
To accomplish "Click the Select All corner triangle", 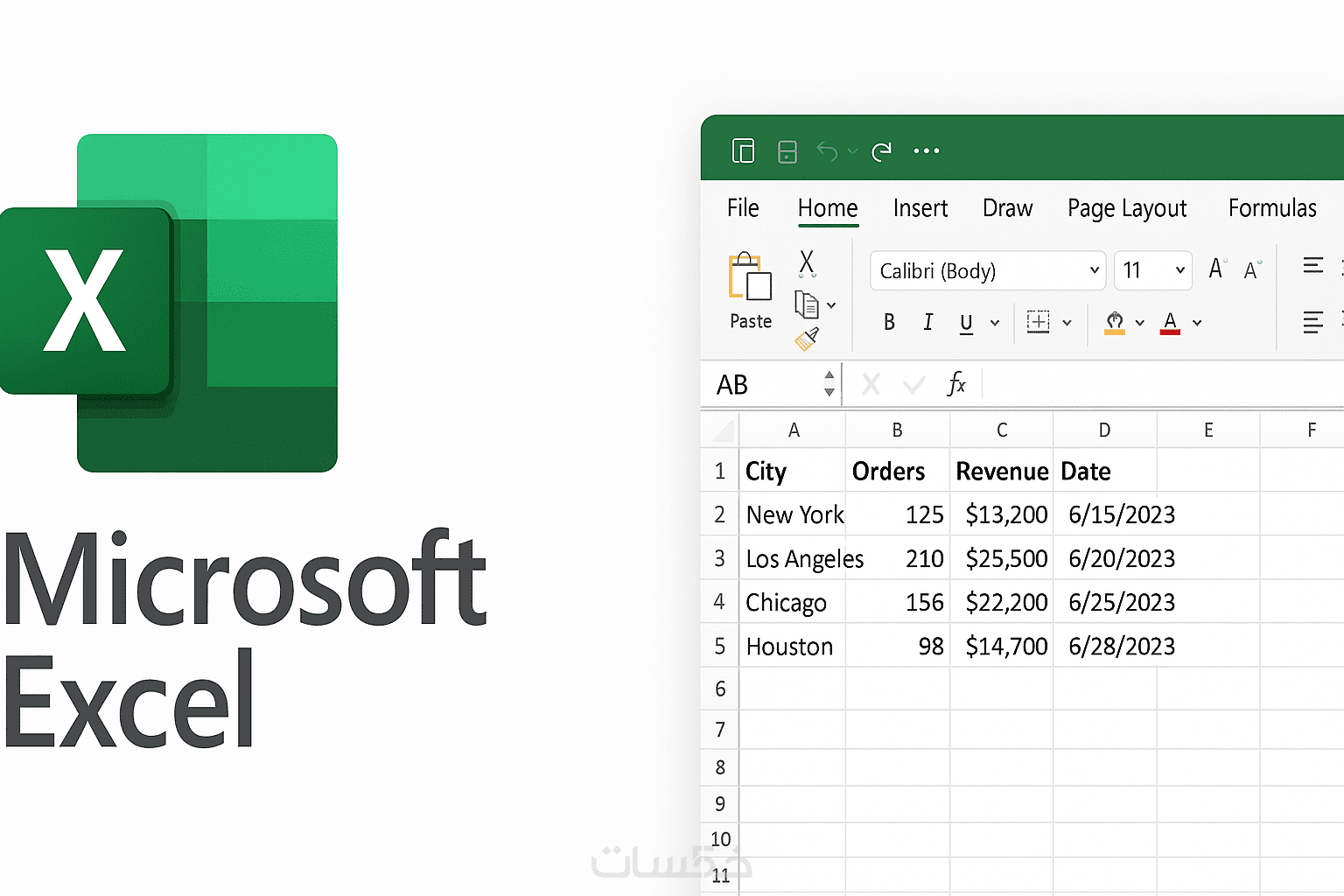I will tap(724, 430).
